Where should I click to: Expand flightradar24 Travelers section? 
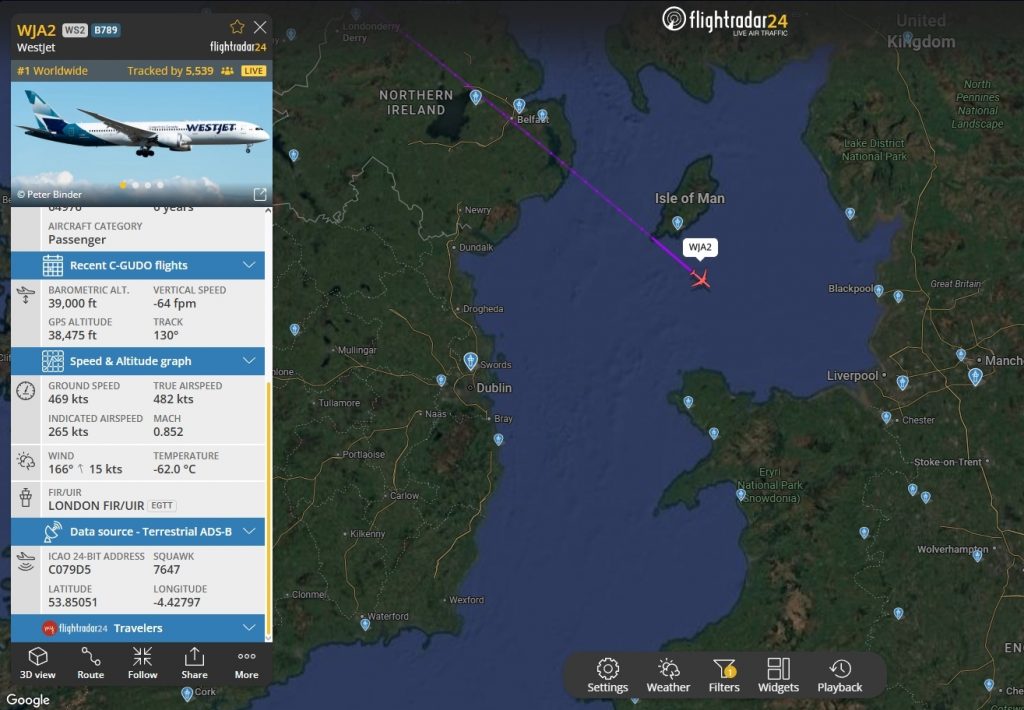pos(138,628)
